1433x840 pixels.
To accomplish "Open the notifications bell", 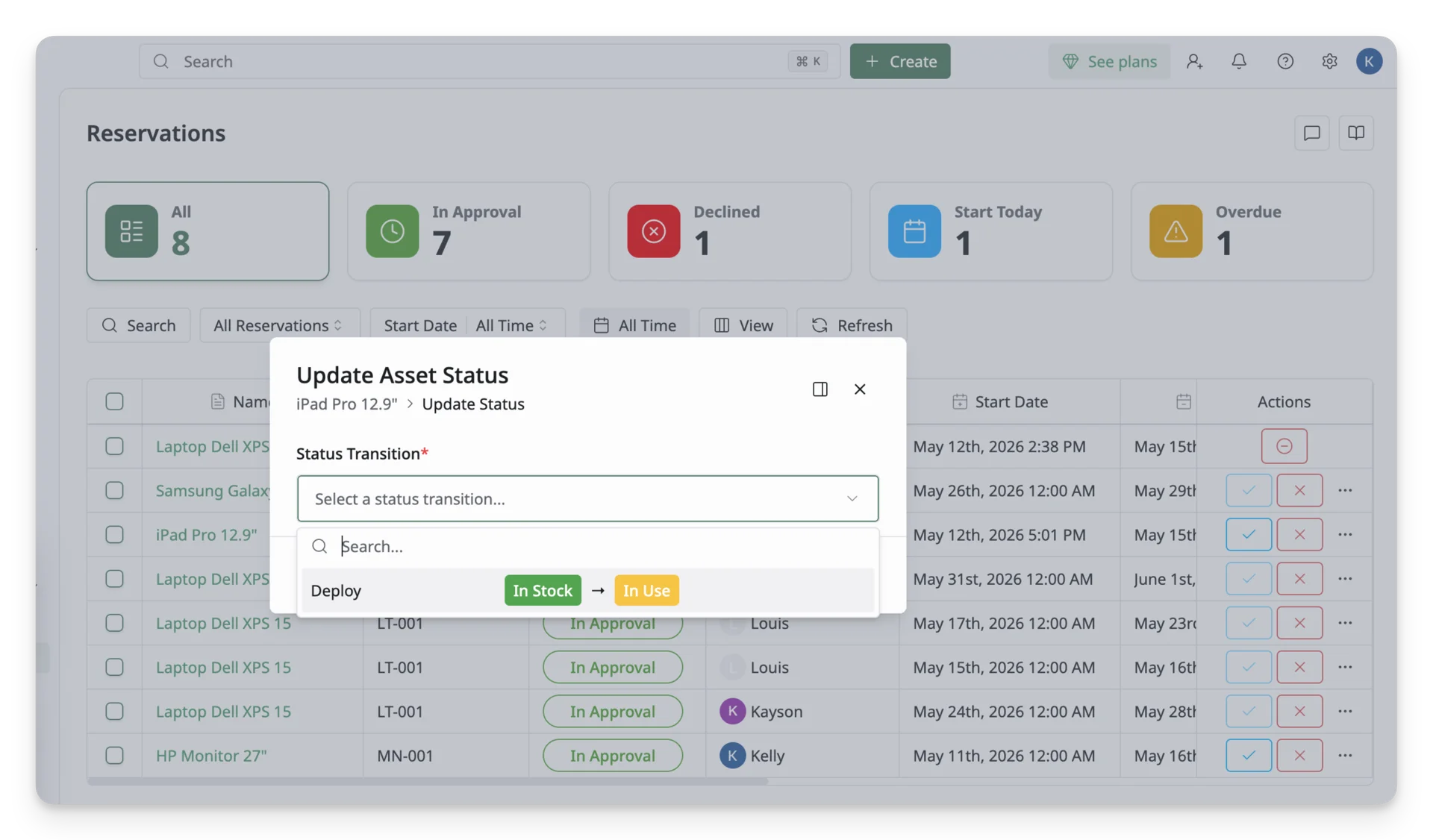I will pyautogui.click(x=1239, y=61).
